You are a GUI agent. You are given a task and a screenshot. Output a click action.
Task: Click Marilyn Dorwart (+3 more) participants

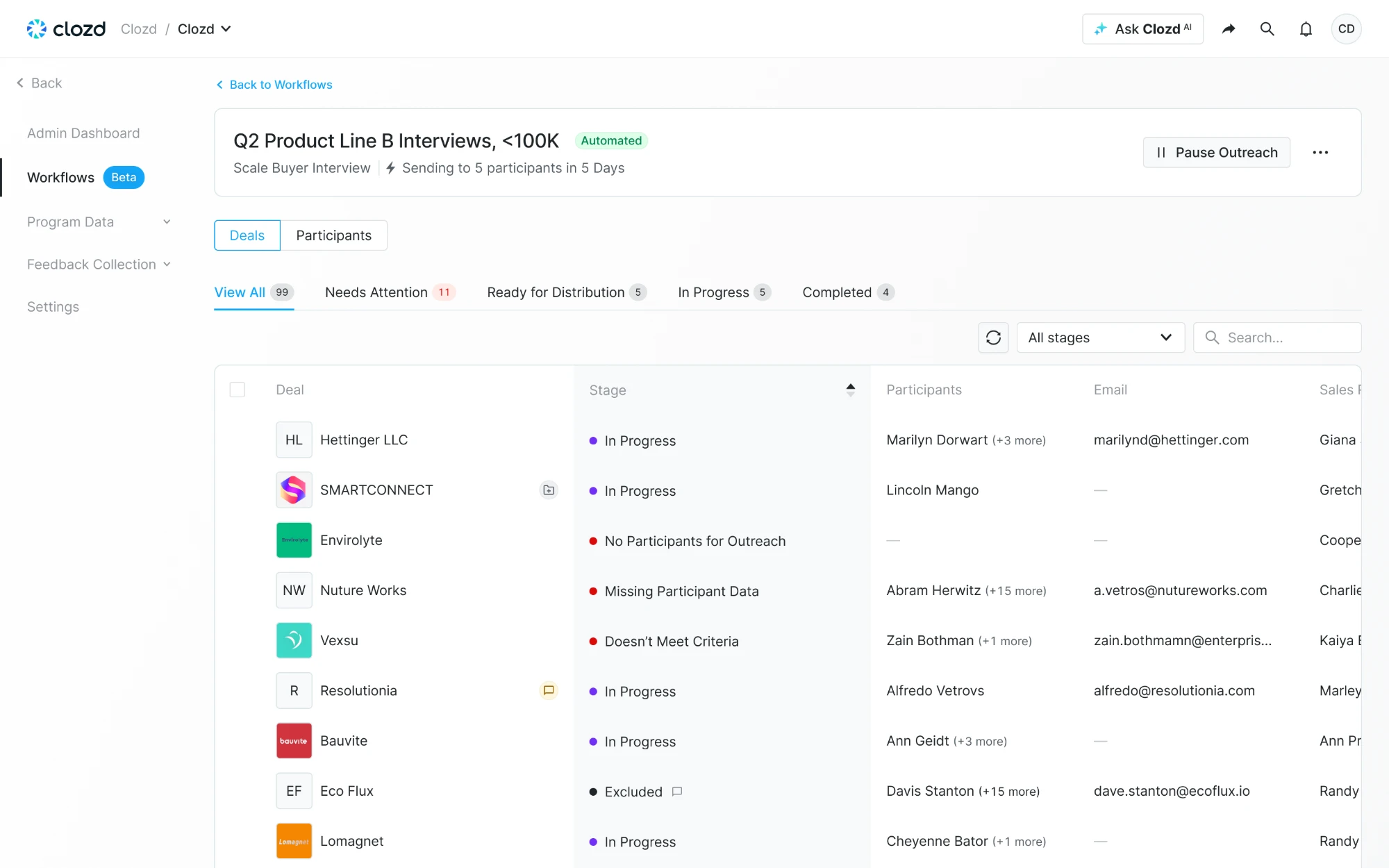point(966,440)
